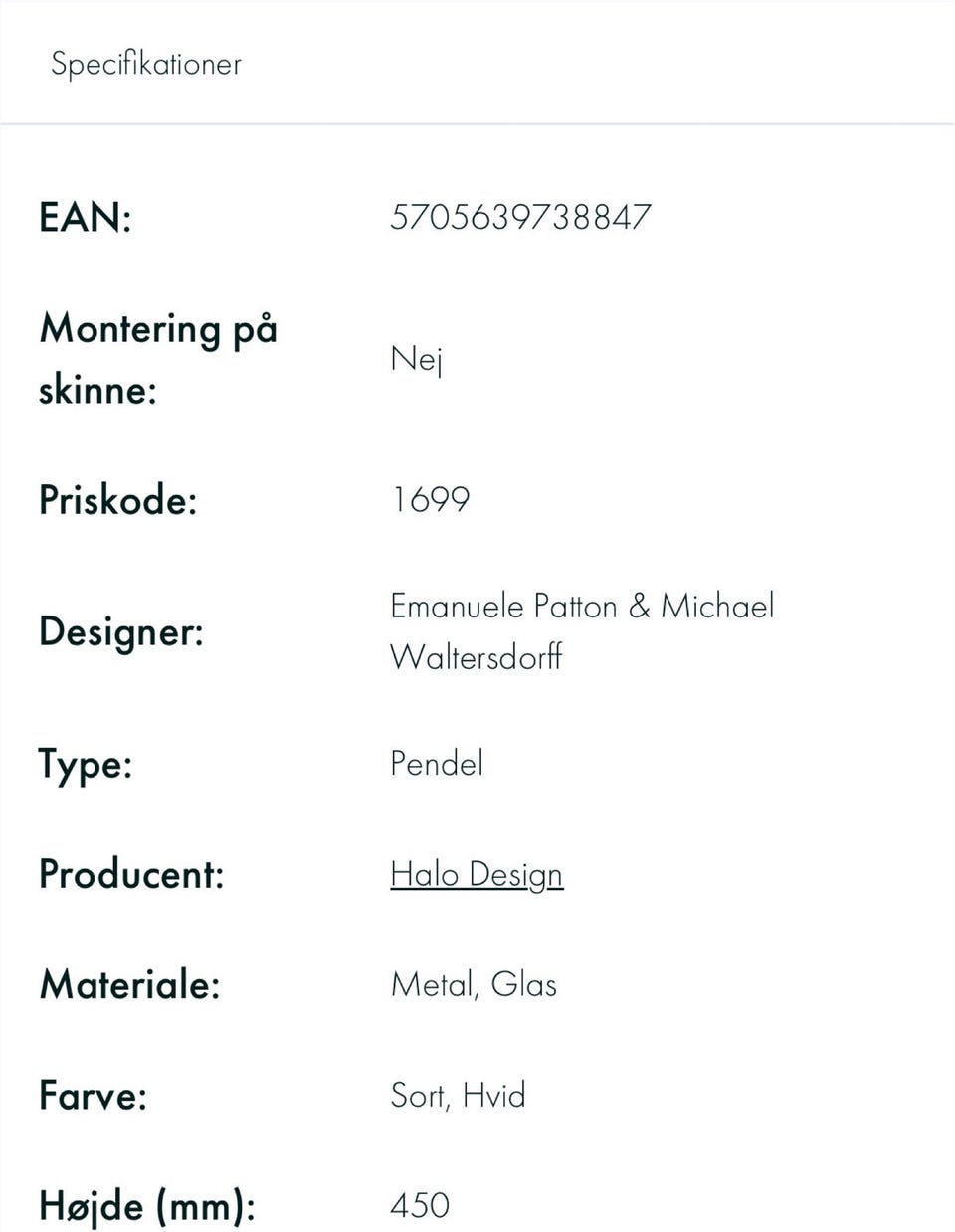Click the EAN number 5705639738847
The height and width of the screenshot is (1232, 955).
(520, 217)
